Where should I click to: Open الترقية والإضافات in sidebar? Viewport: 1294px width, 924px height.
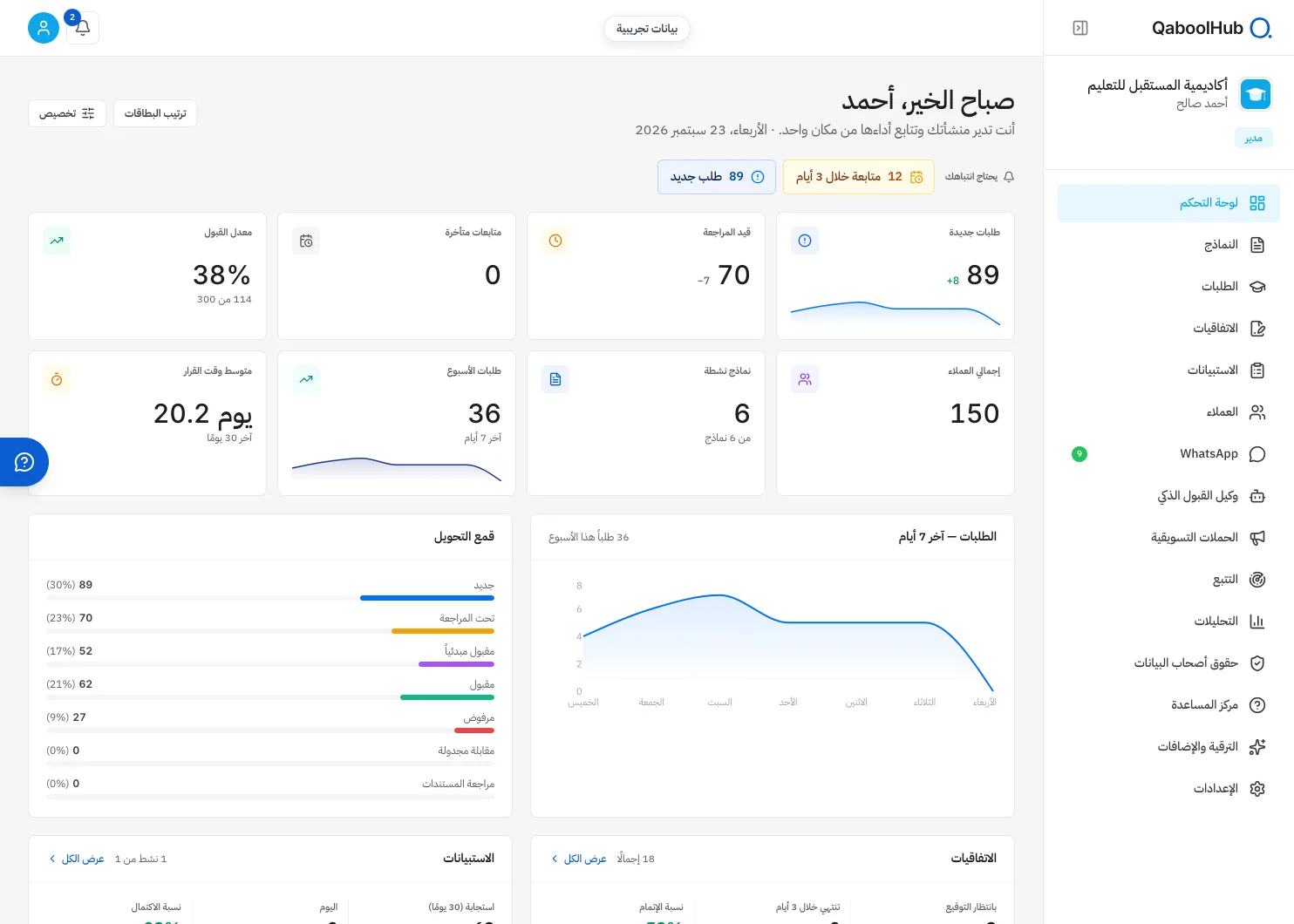point(1168,747)
